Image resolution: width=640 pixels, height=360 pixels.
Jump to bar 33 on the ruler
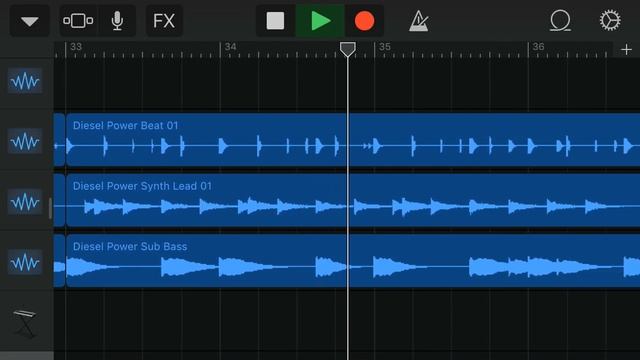coord(76,47)
